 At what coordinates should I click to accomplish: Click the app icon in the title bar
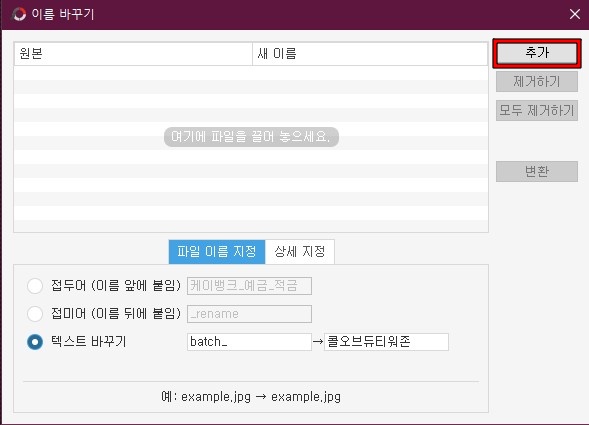(x=19, y=14)
